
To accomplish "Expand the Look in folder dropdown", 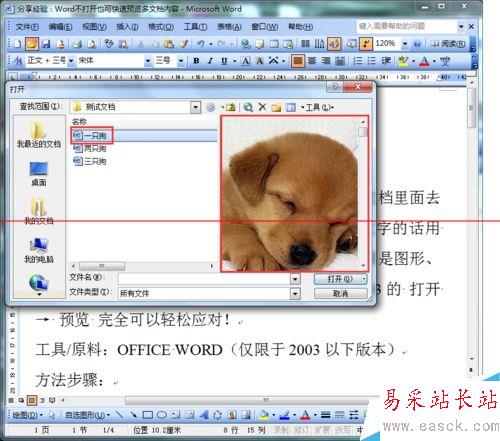I will (x=195, y=107).
